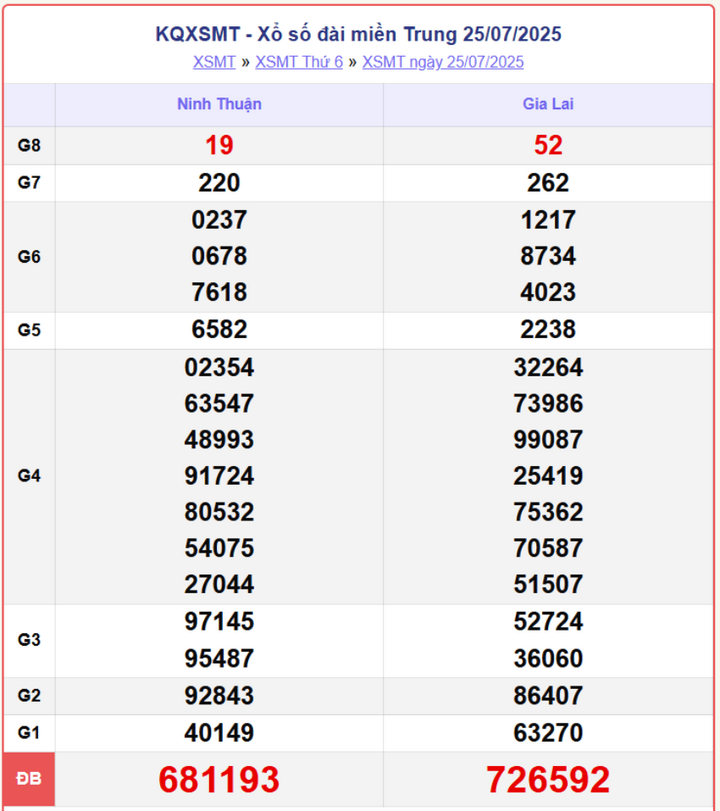Image resolution: width=720 pixels, height=811 pixels.
Task: Select G3 number 52724
Action: (x=548, y=622)
